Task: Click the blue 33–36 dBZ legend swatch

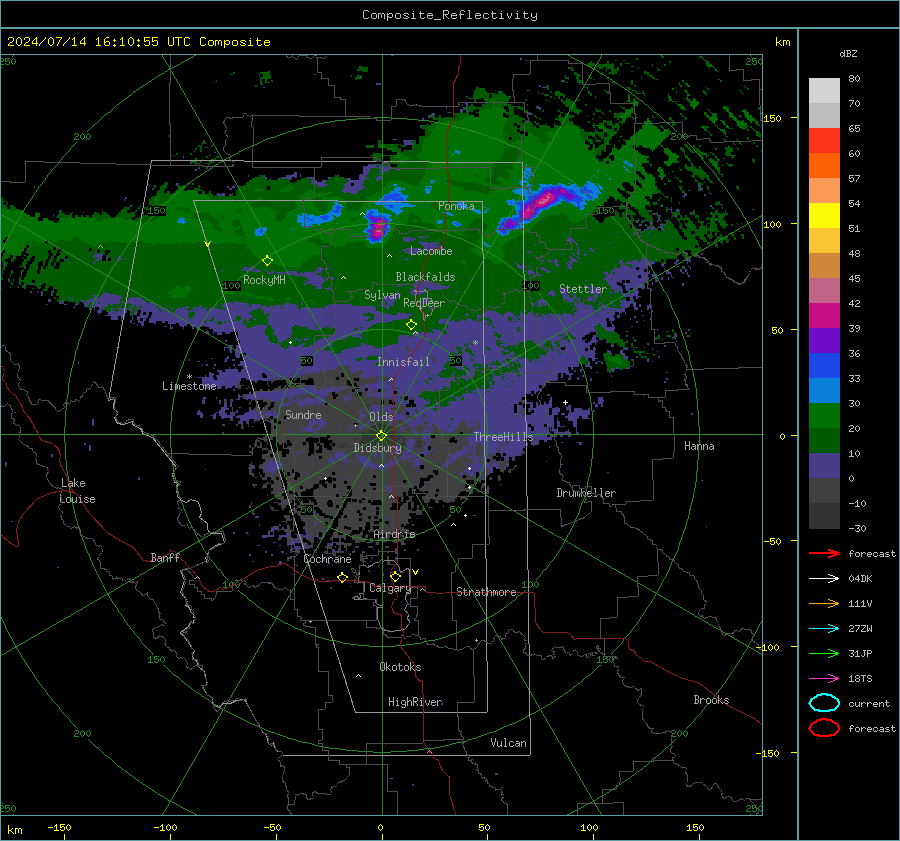Action: (824, 366)
